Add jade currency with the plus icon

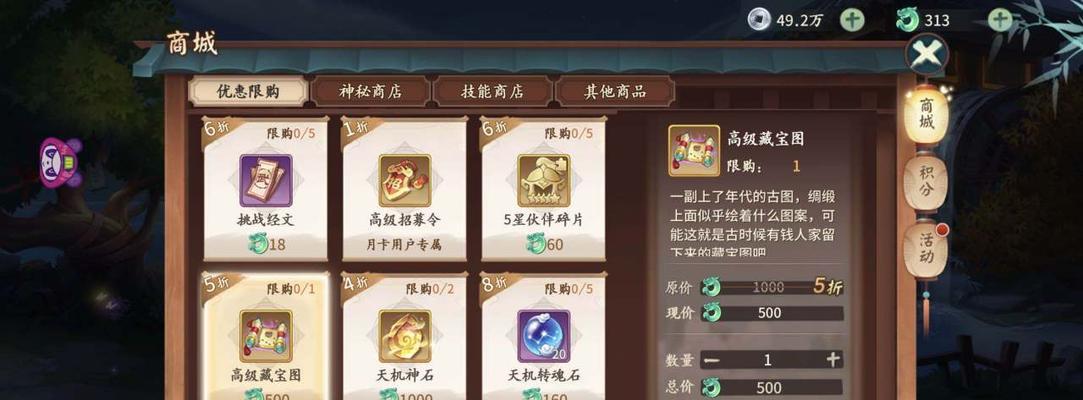click(x=999, y=20)
